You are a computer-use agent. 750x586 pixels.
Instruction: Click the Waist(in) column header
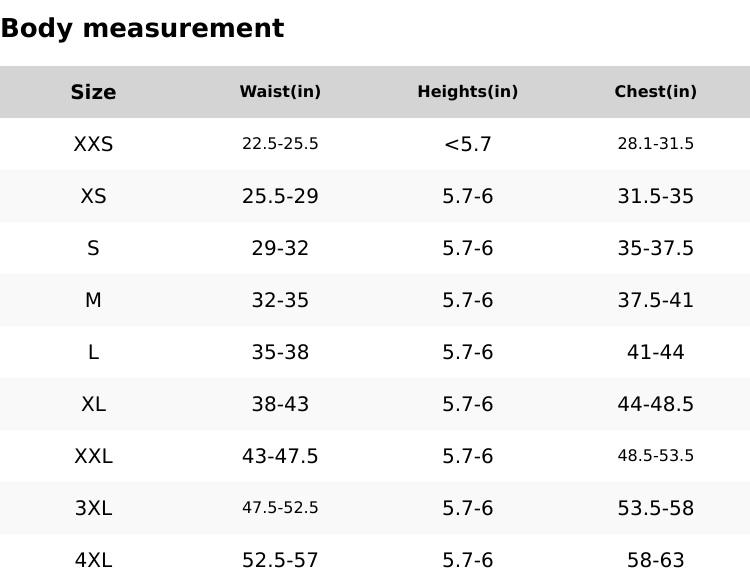coord(280,92)
